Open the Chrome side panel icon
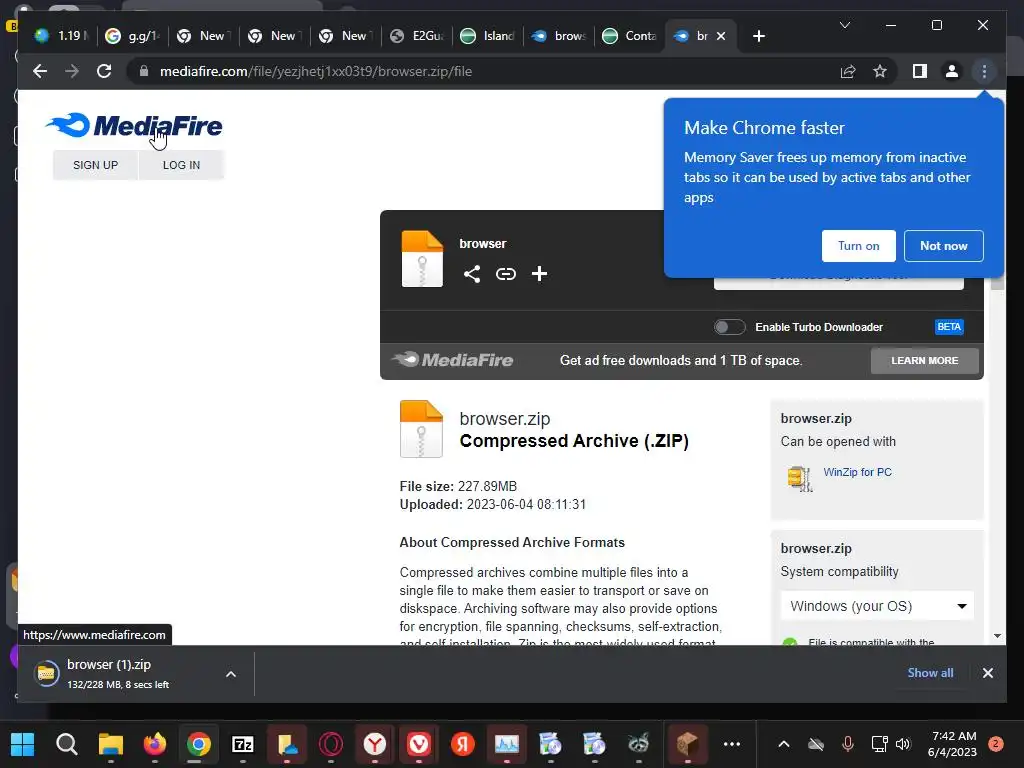Viewport: 1024px width, 768px height. (x=920, y=71)
